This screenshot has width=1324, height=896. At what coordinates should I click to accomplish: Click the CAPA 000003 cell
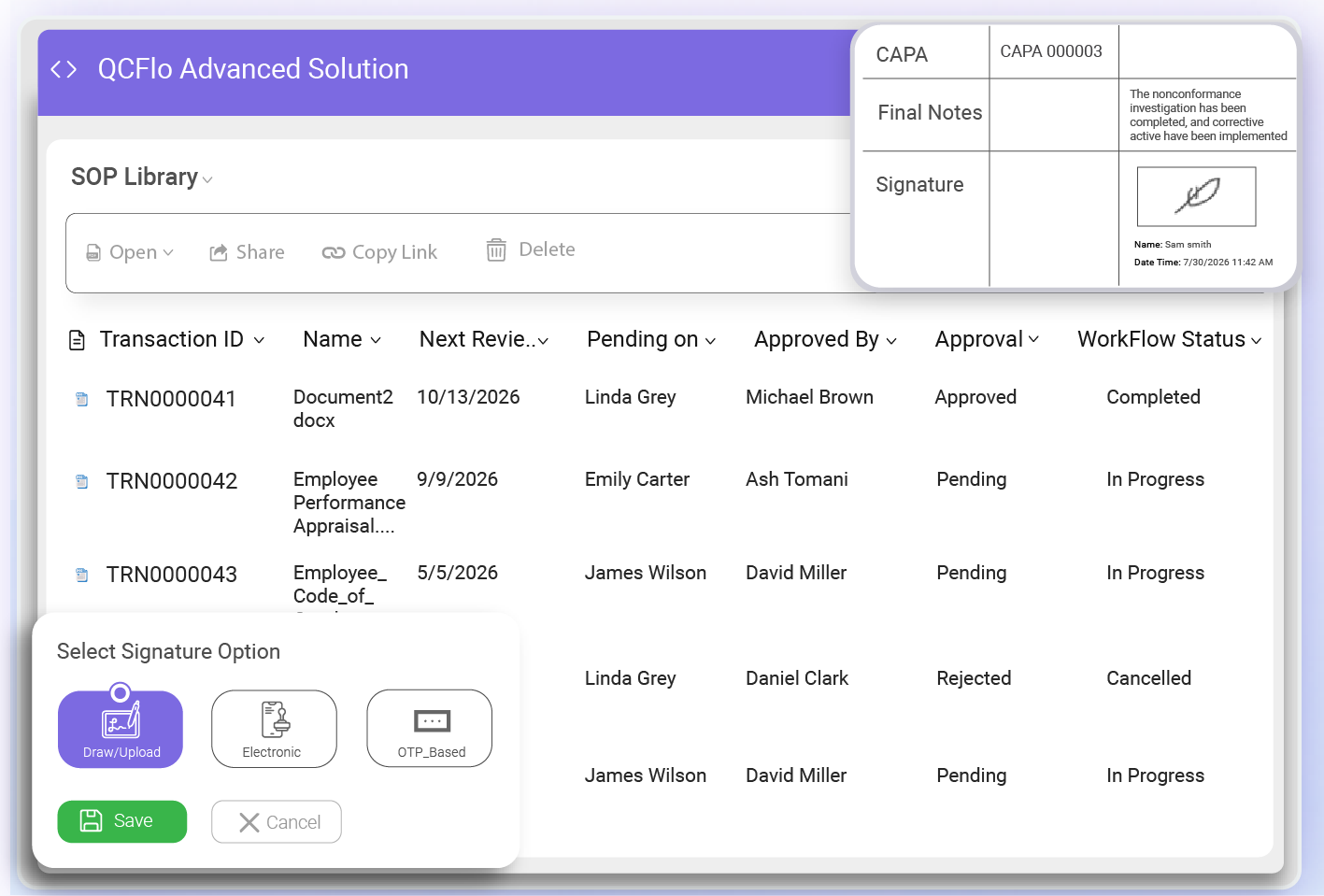[1051, 51]
